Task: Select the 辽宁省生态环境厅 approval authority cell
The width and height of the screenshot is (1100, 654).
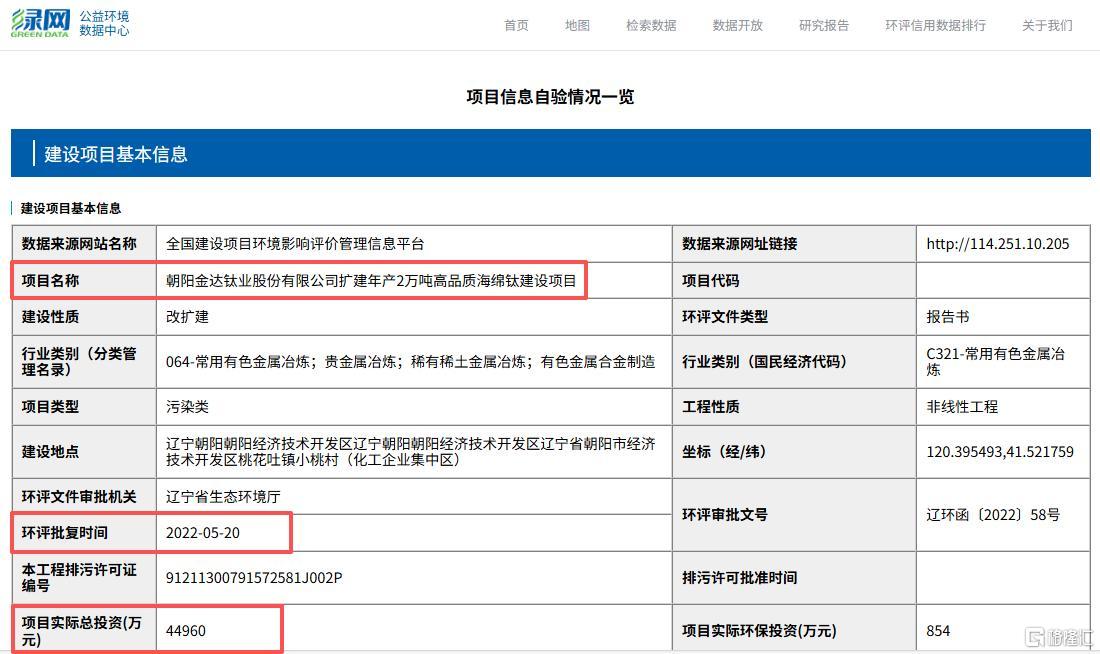Action: click(x=414, y=496)
